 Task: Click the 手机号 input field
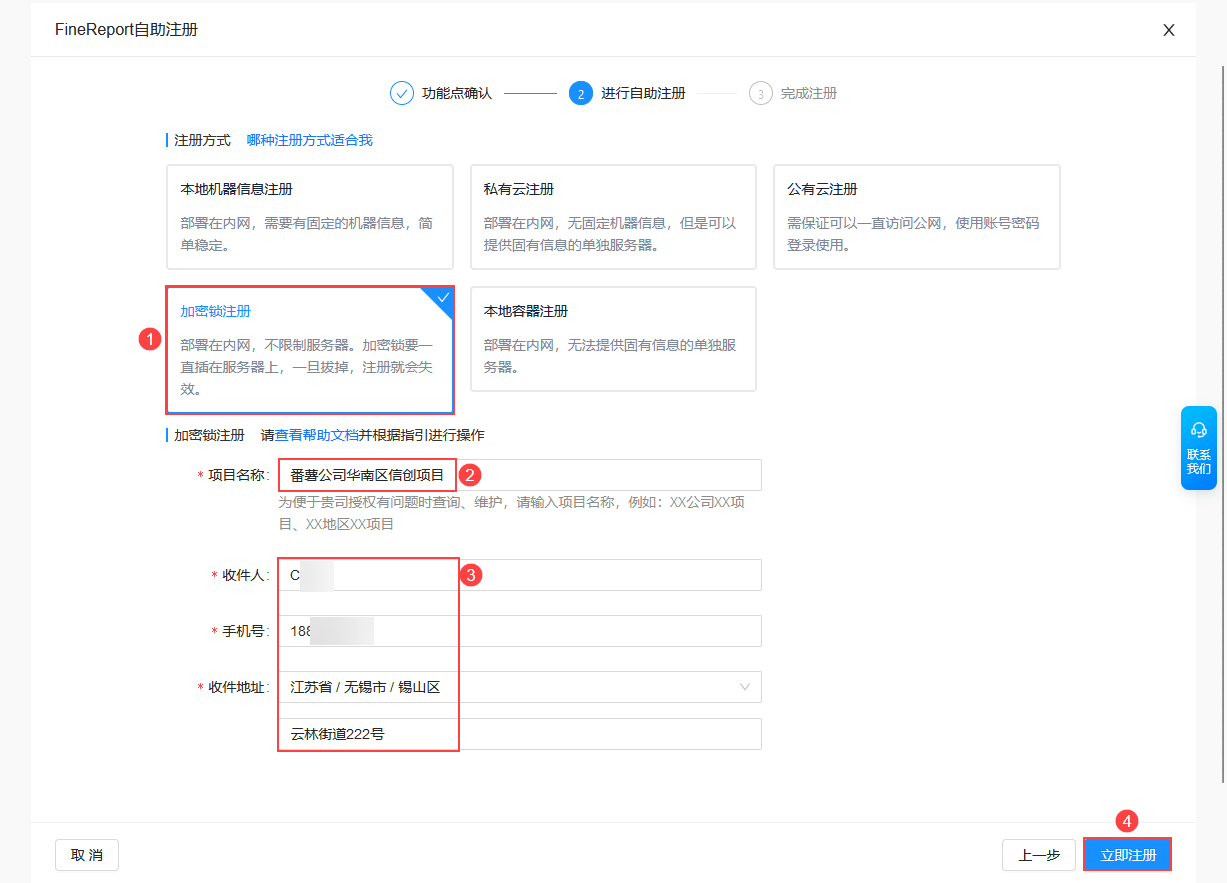[520, 631]
